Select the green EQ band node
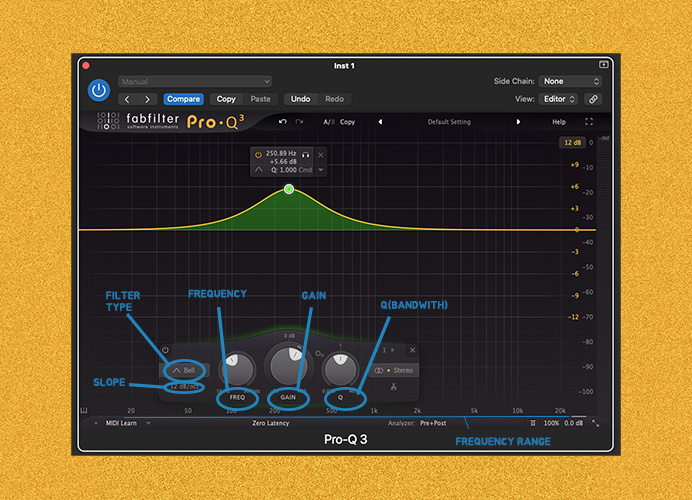 (x=289, y=189)
